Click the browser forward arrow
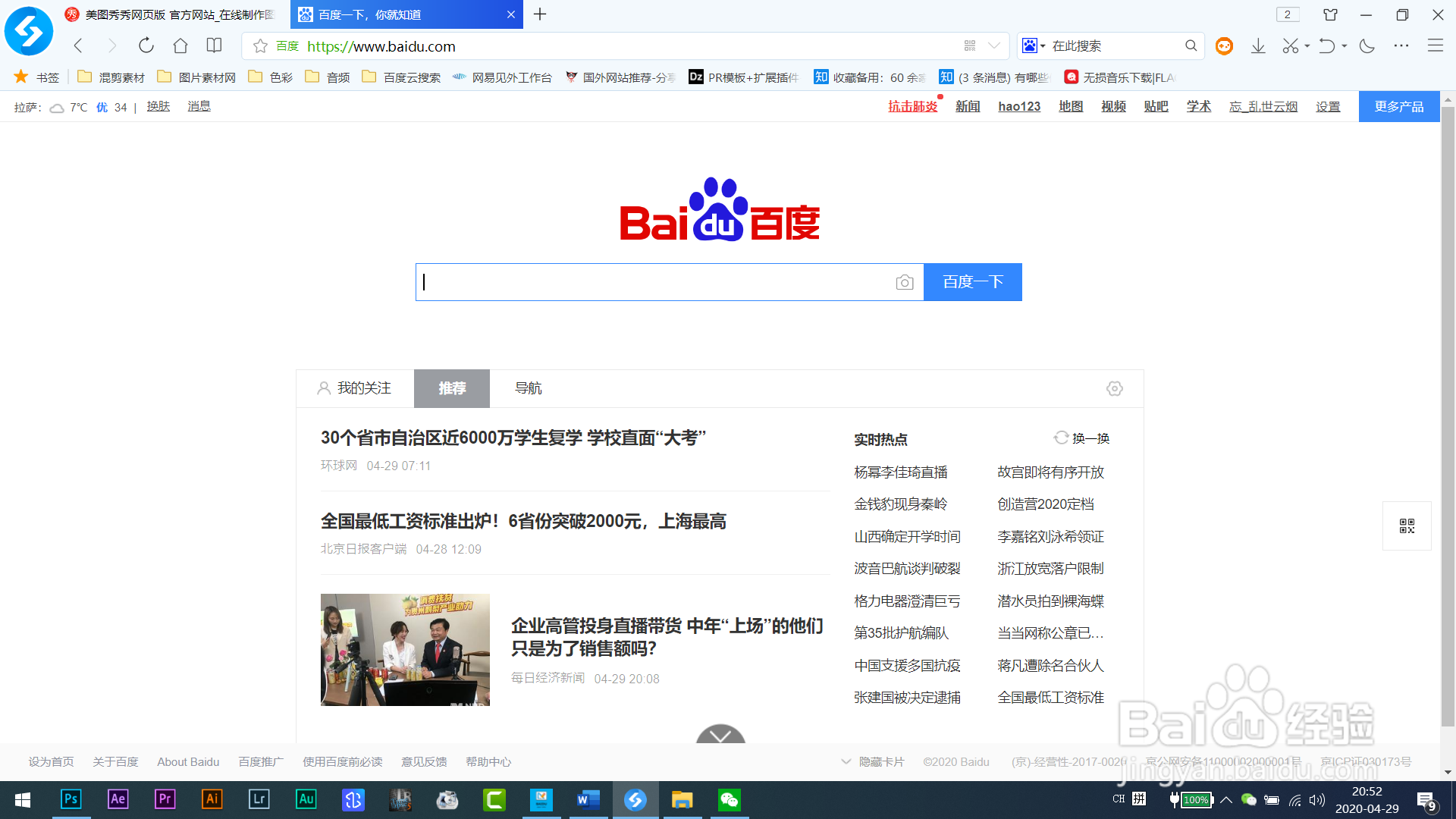This screenshot has width=1456, height=819. 112,46
